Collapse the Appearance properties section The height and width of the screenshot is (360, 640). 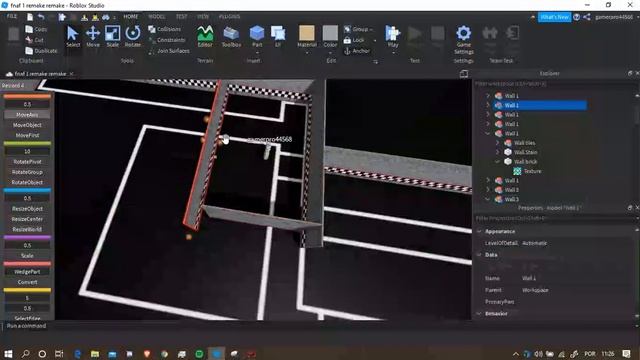[x=480, y=231]
